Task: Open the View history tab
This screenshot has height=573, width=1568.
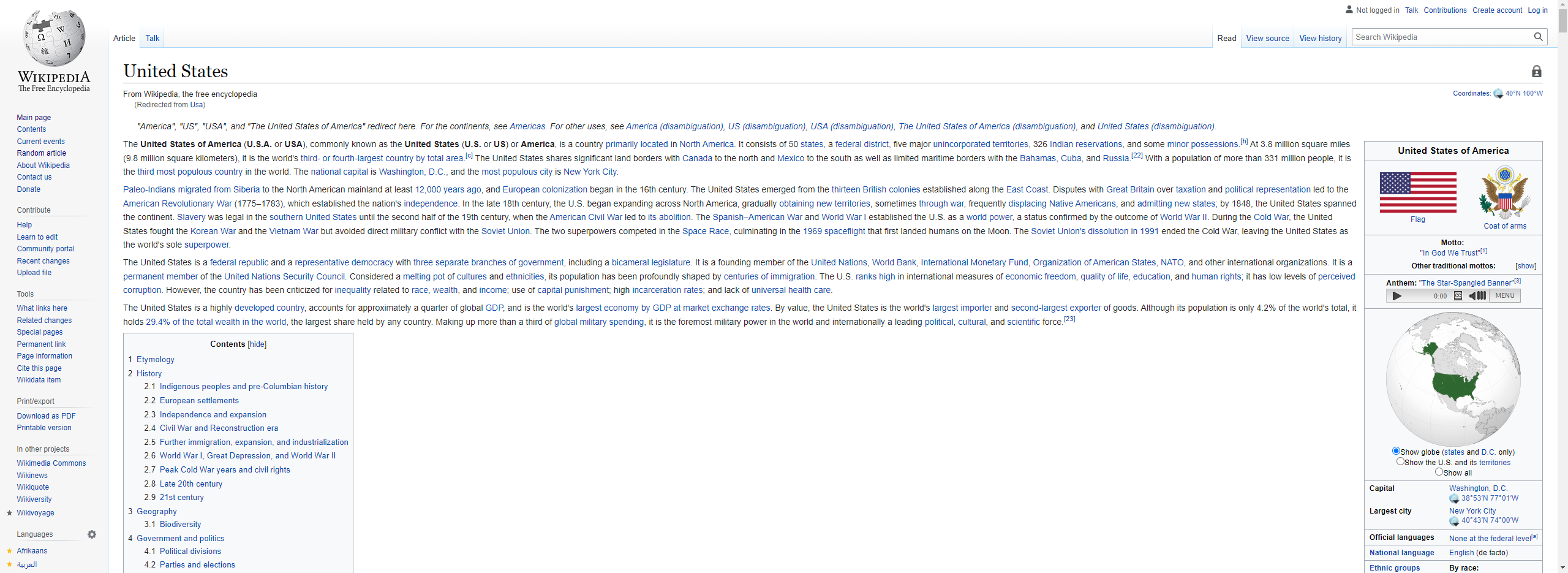Action: tap(1321, 38)
